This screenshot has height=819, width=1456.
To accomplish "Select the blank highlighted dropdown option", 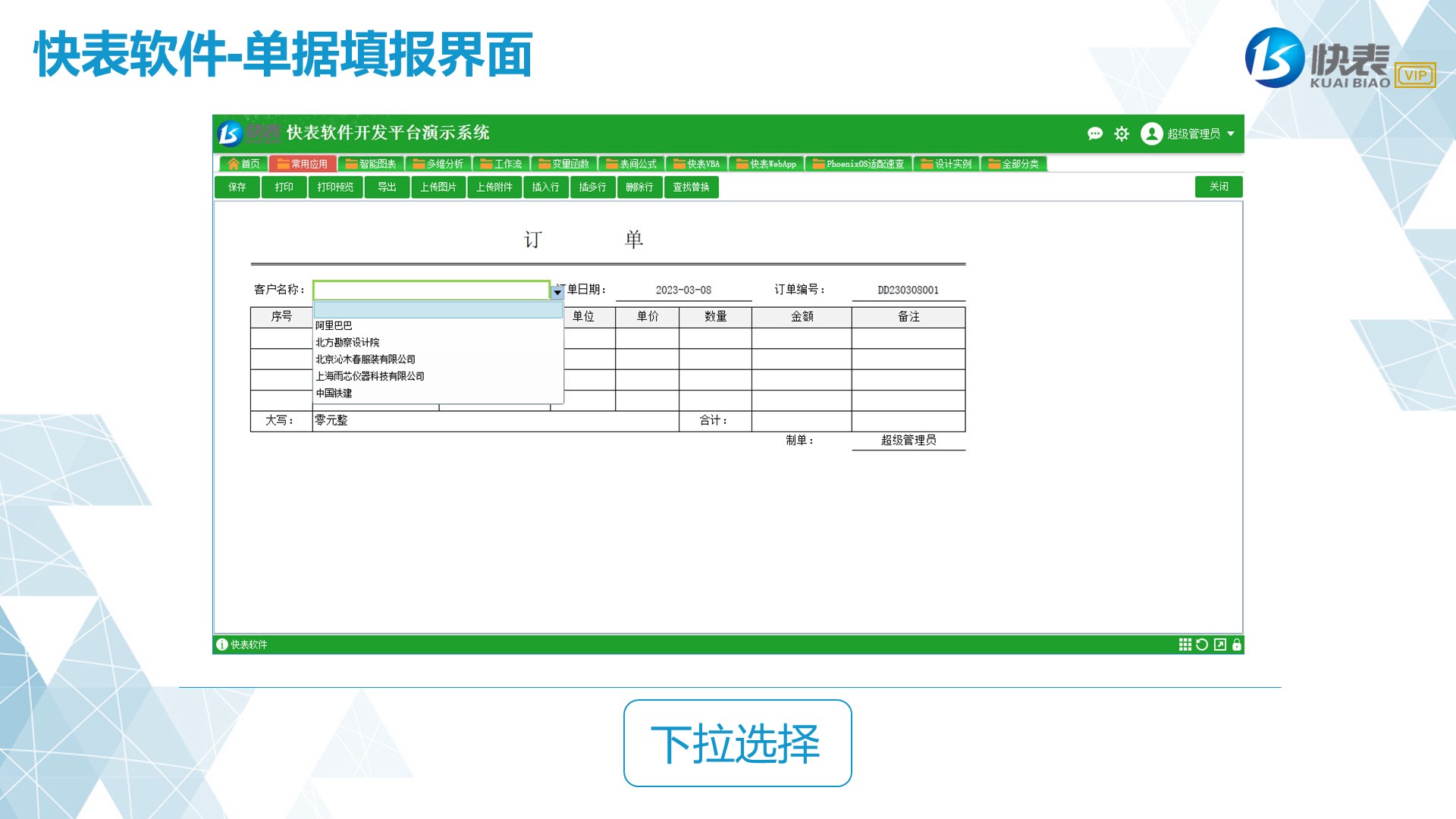I will (x=438, y=309).
